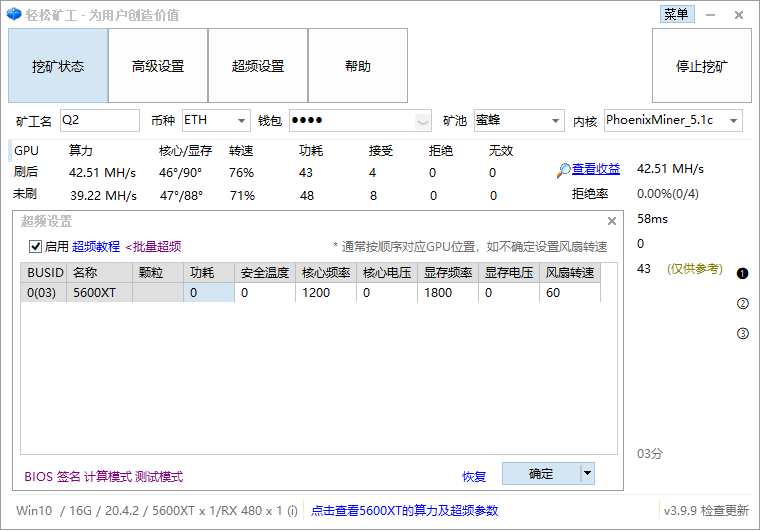Close the 超频设置 panel with X

[612, 222]
